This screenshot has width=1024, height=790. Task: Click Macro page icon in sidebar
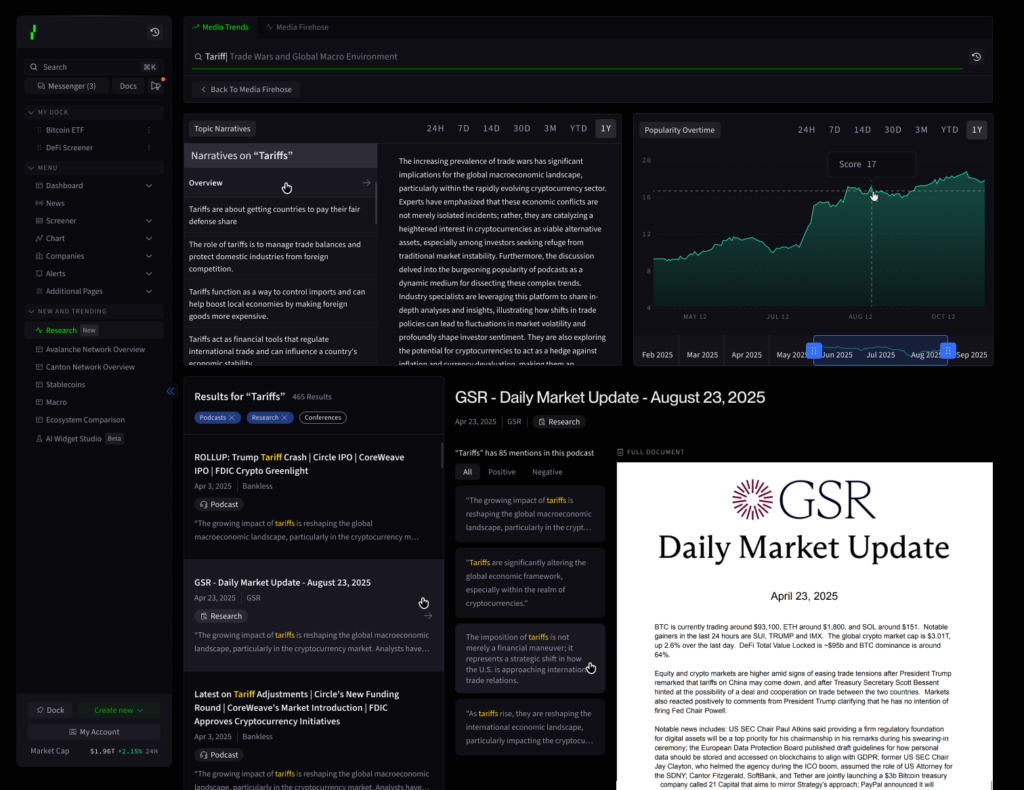point(39,402)
